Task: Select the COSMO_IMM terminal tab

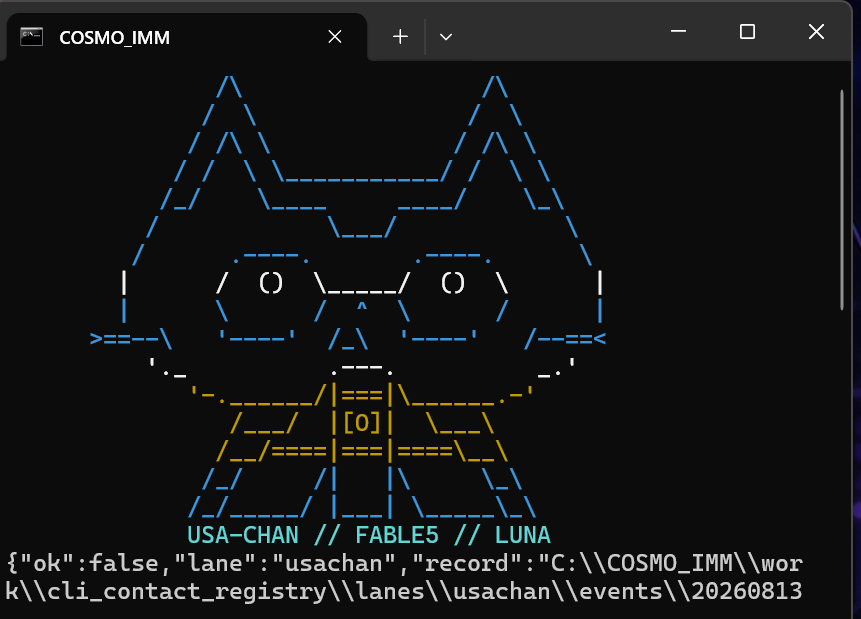Action: point(187,37)
